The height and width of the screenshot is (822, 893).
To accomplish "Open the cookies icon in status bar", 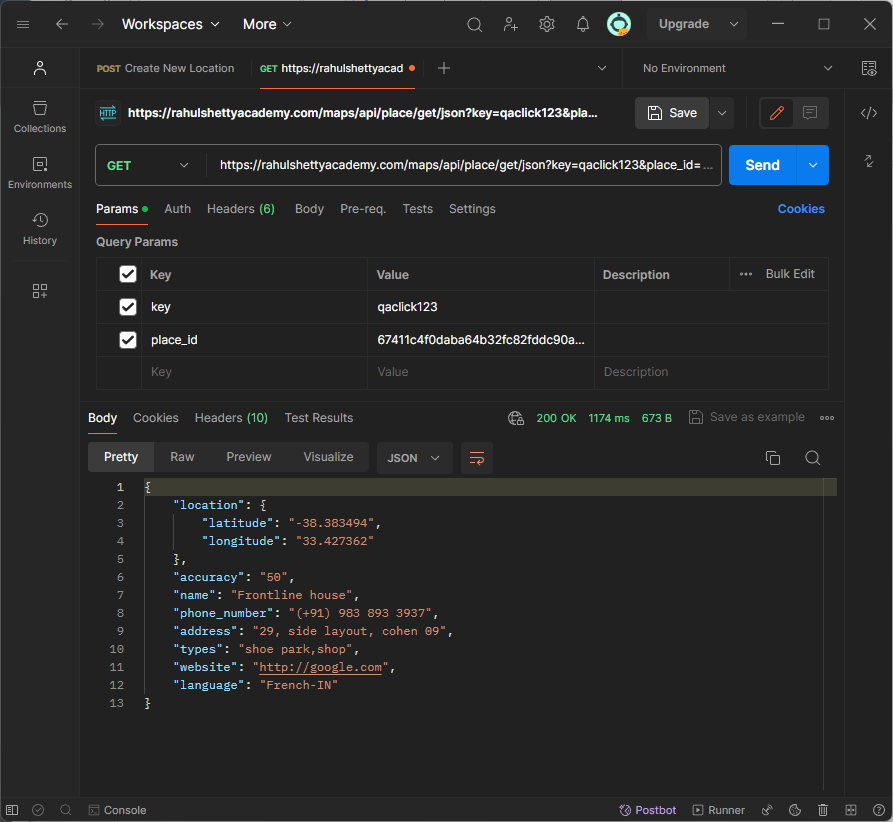I will tap(795, 810).
